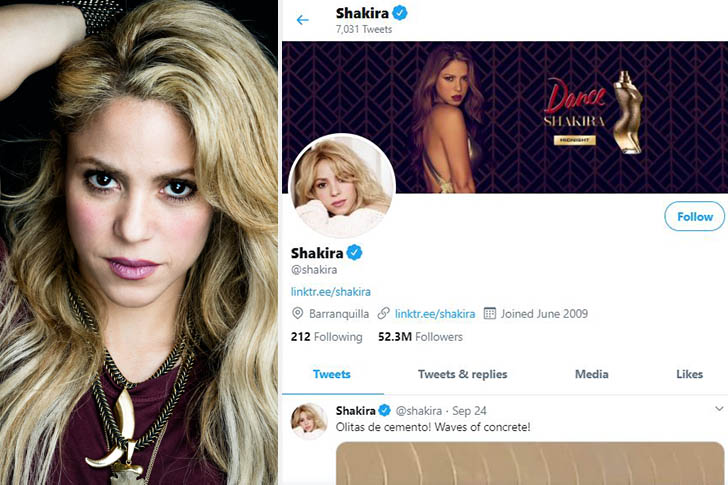Screen dimensions: 728x485
Task: Open the Likes tab
Action: pos(689,374)
